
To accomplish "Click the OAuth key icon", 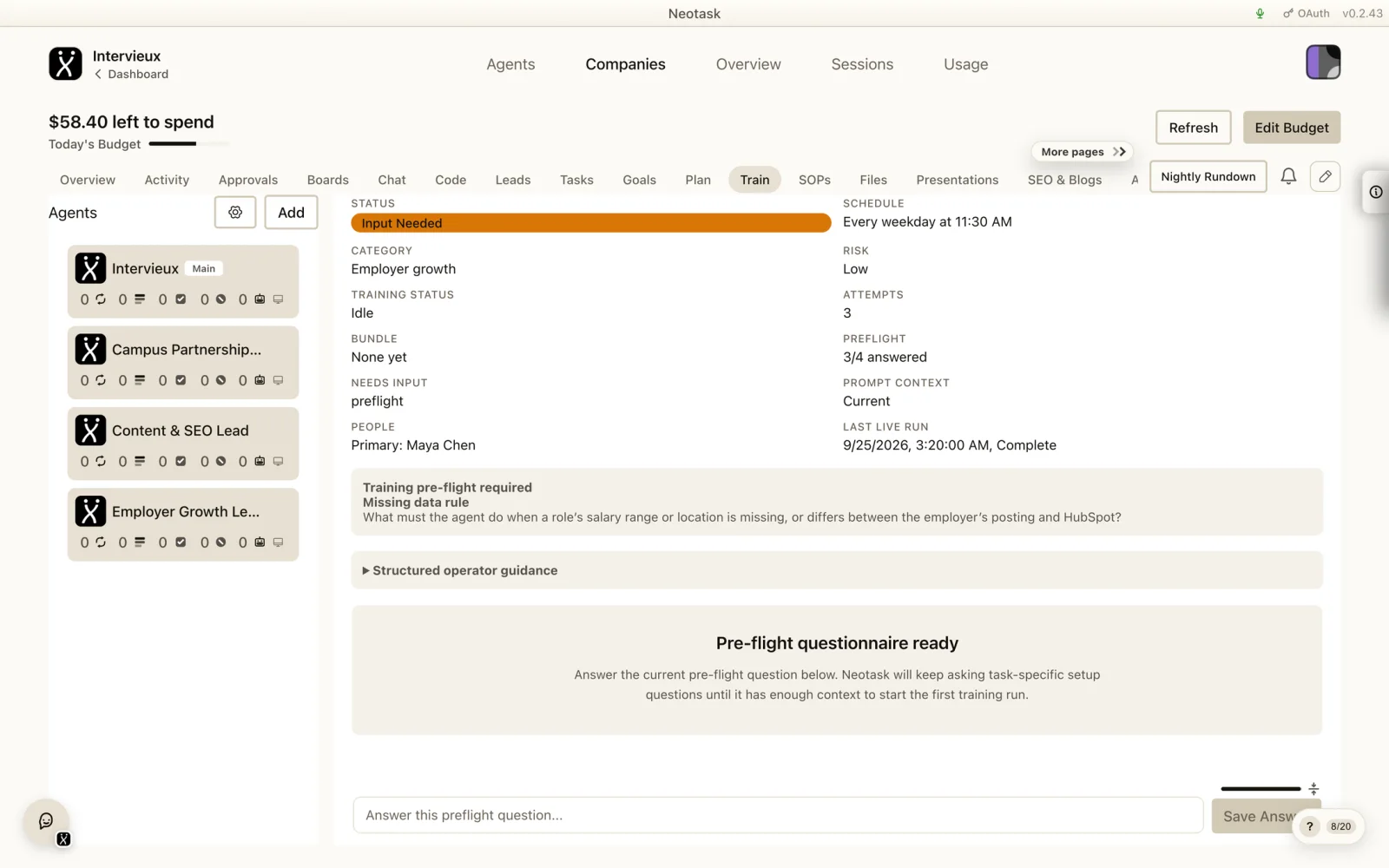I will [x=1288, y=13].
